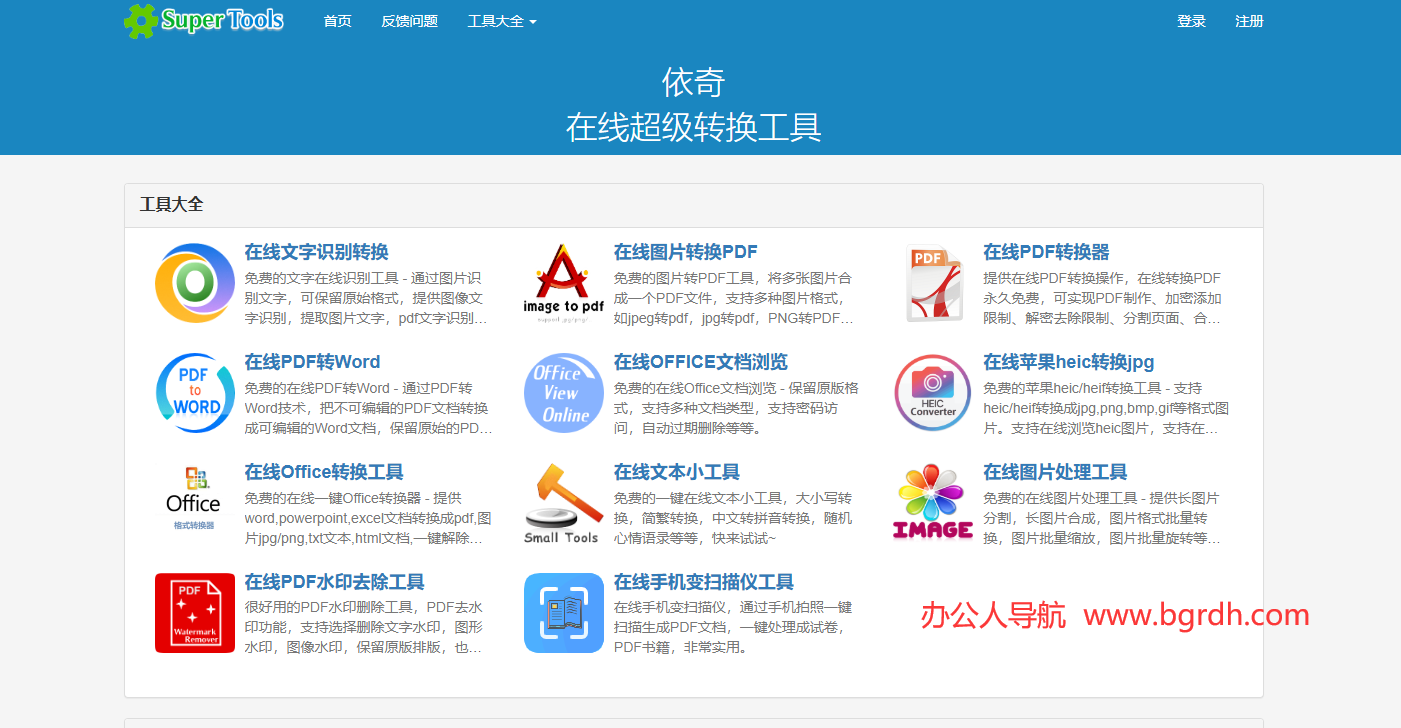Select the Small Tools hammer icon

(563, 501)
